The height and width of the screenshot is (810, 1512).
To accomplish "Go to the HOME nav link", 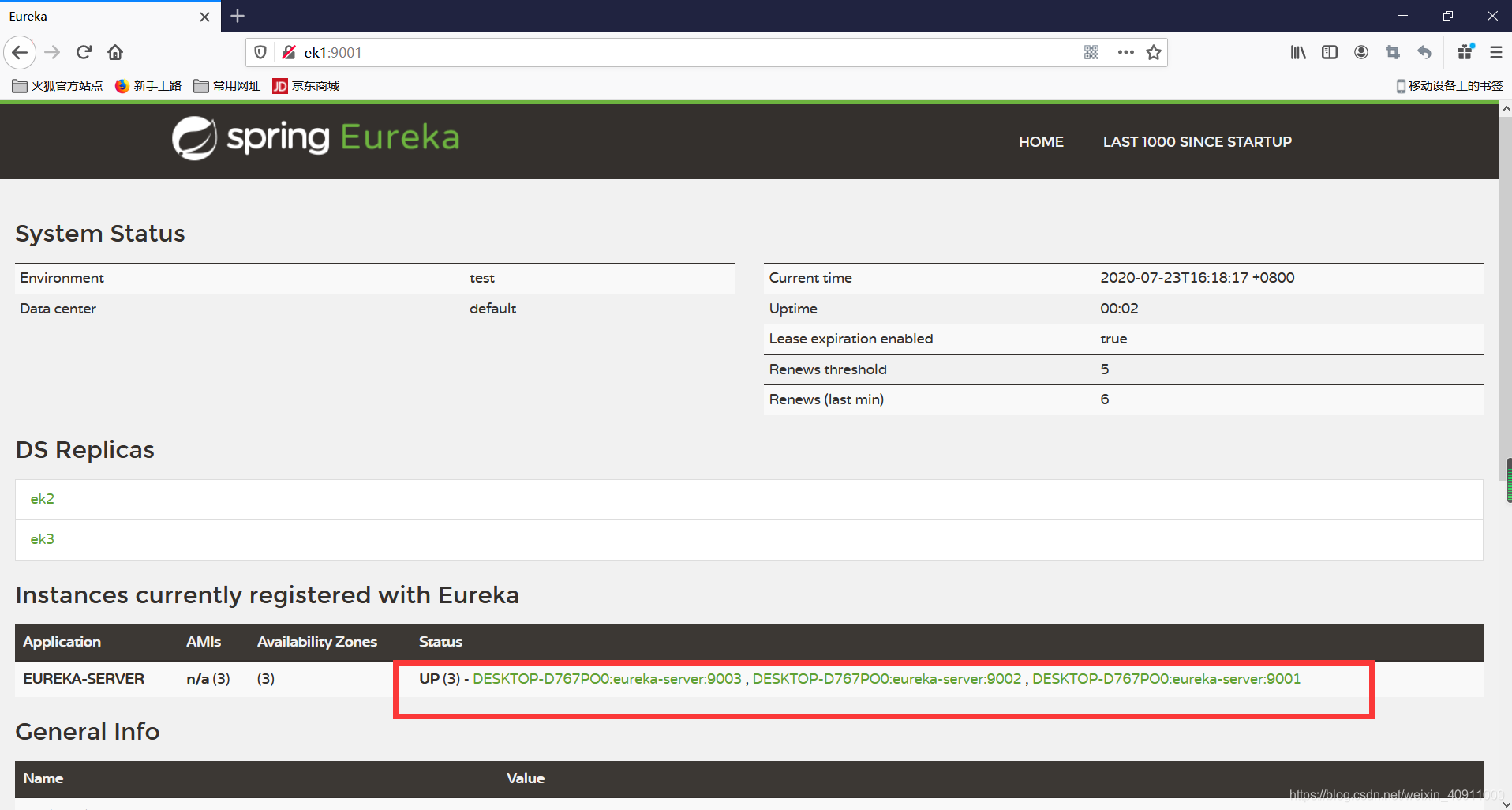I will pyautogui.click(x=1041, y=142).
